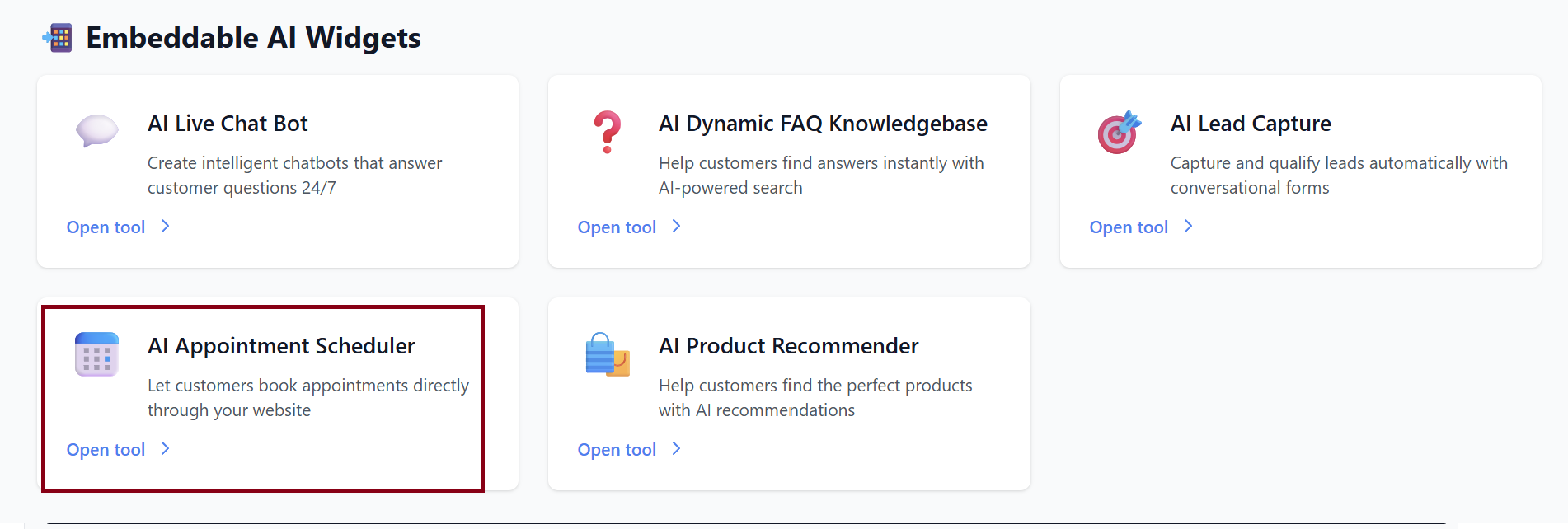This screenshot has height=529, width=1568.
Task: Click chevron arrow beside Lead Capture's Open tool
Action: (x=1189, y=227)
